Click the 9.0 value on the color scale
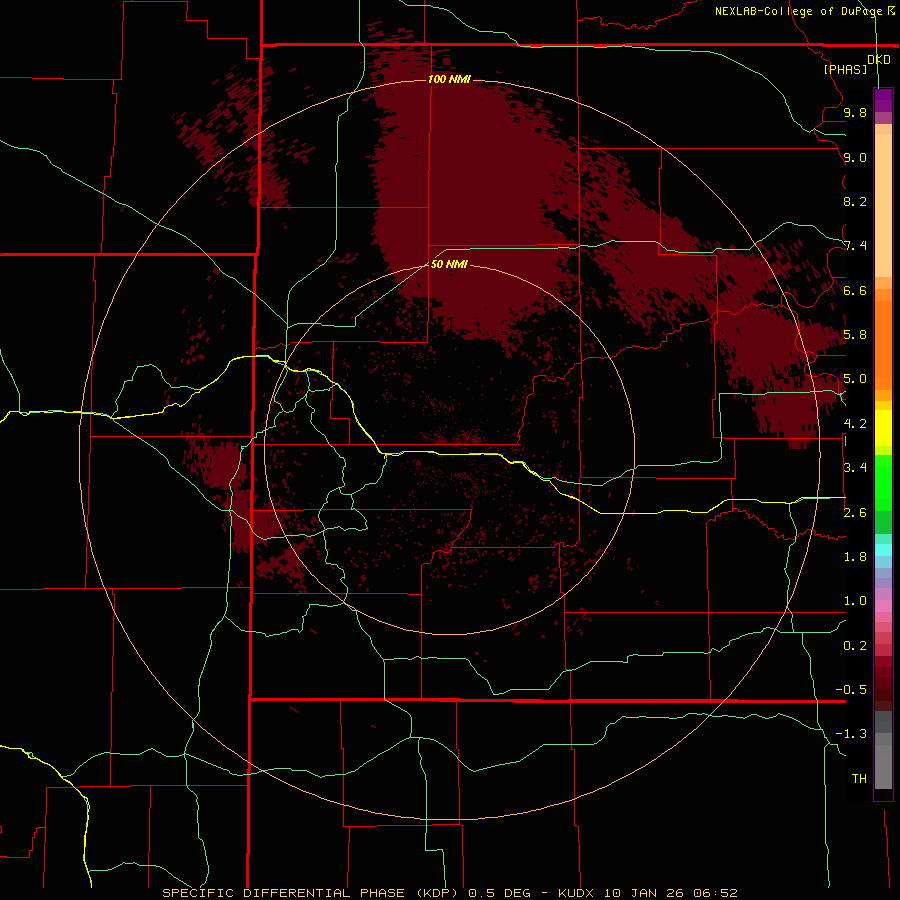The height and width of the screenshot is (900, 900). [x=855, y=158]
